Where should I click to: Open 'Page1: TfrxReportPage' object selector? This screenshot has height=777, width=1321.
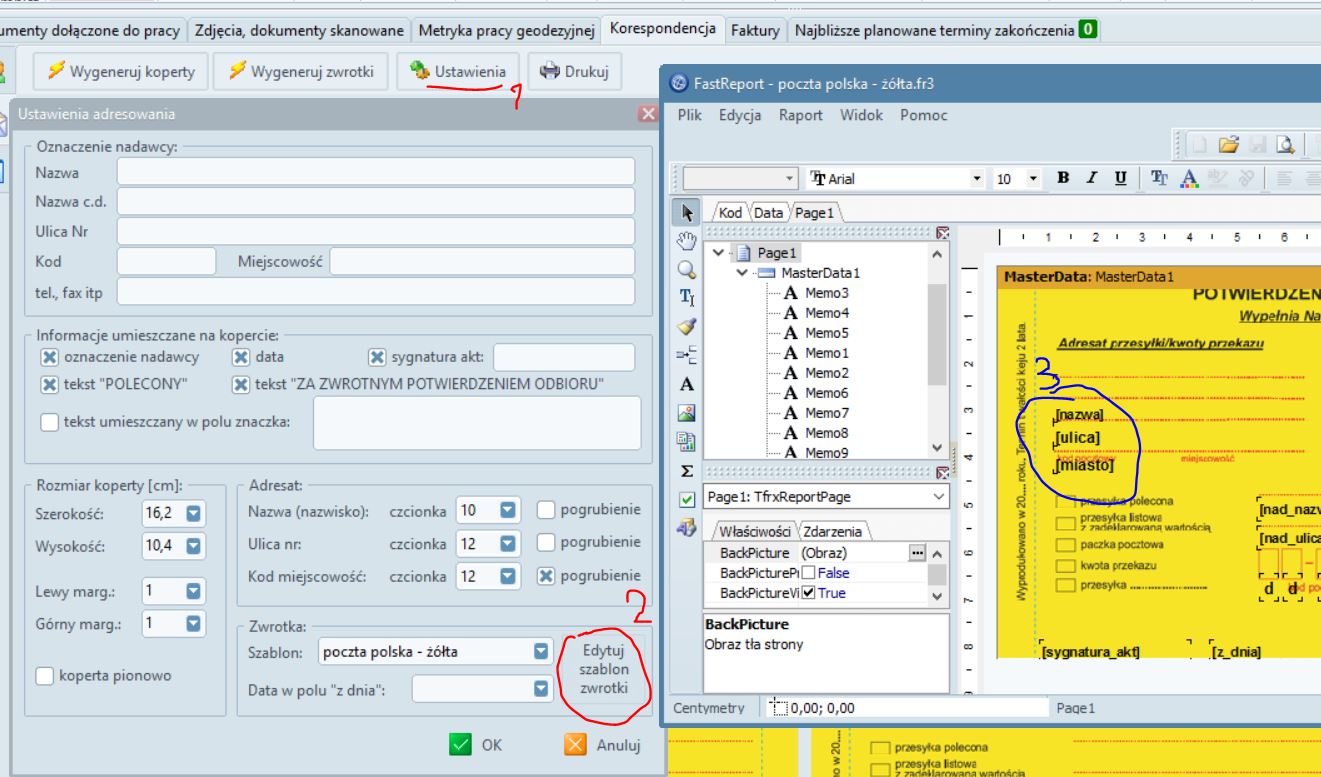[828, 497]
